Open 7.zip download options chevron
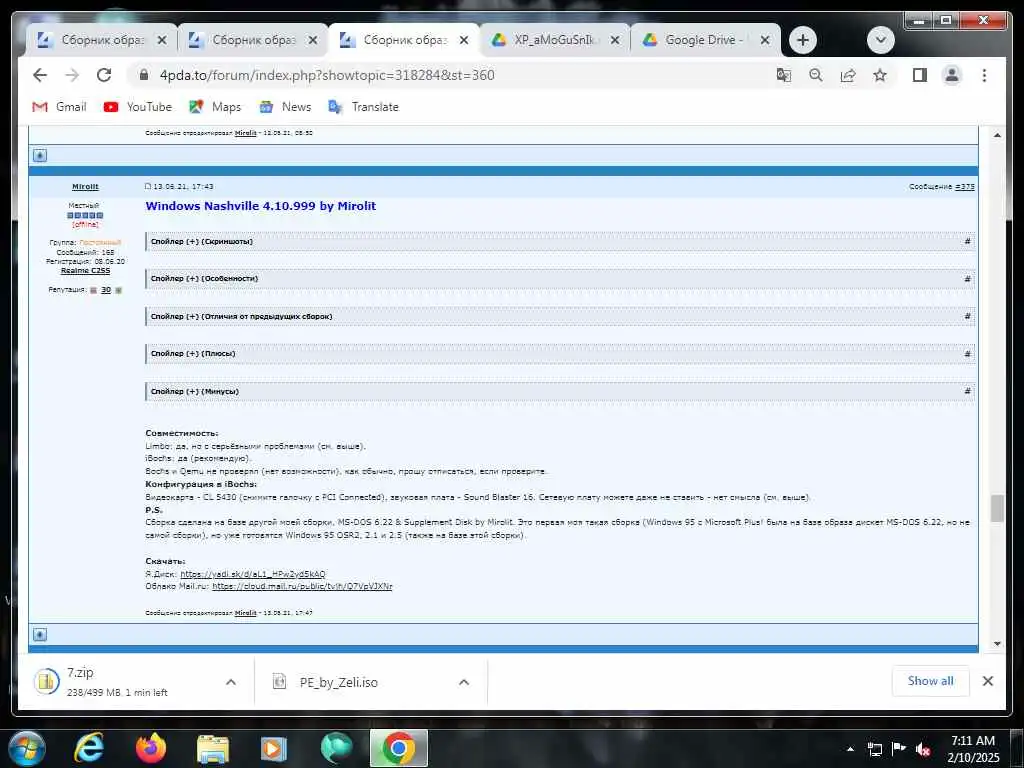1024x768 pixels. [231, 682]
